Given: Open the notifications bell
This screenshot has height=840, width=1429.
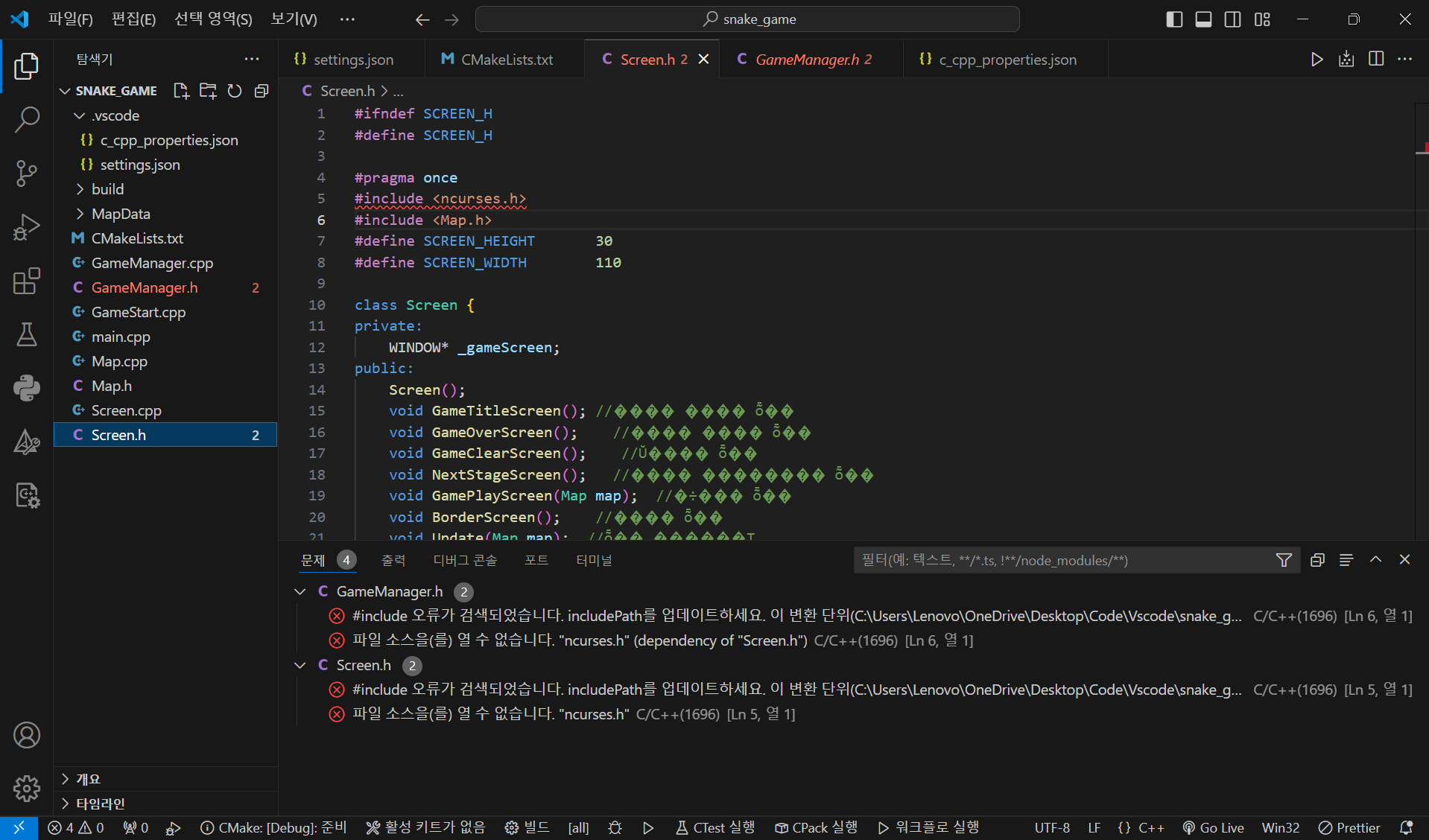Looking at the screenshot, I should click(x=1406, y=827).
